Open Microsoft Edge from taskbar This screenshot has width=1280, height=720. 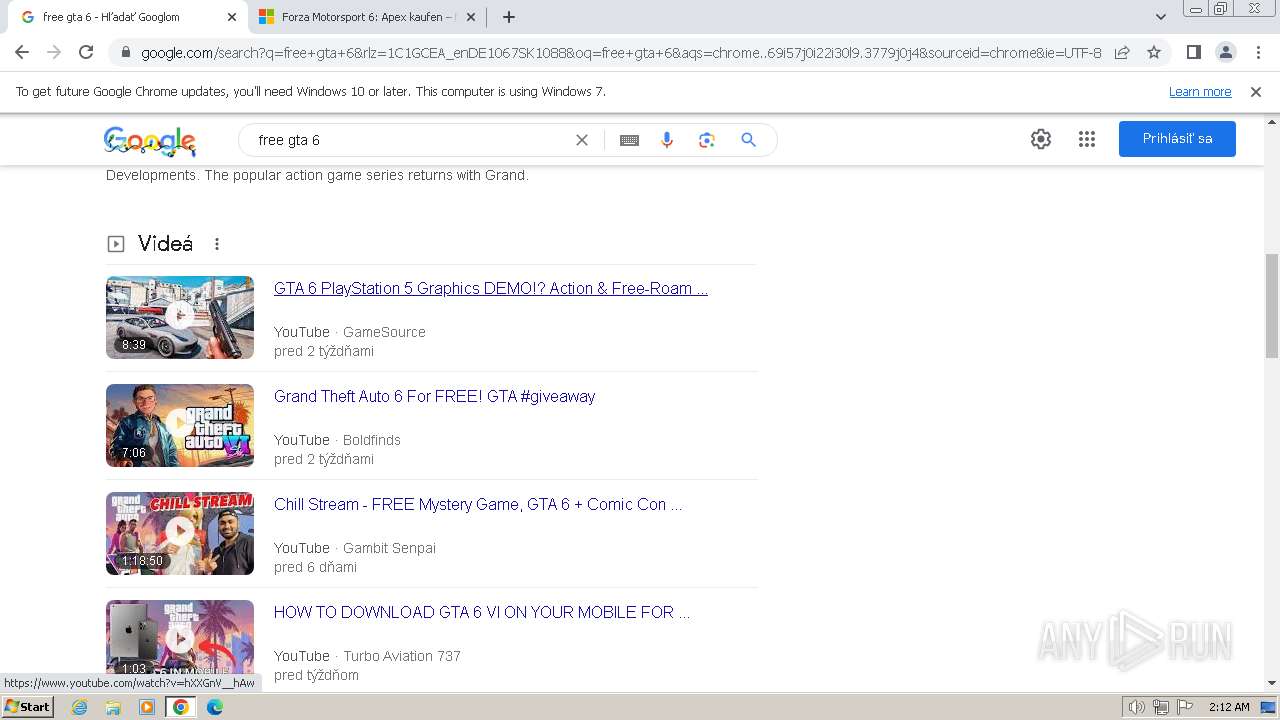(x=215, y=707)
